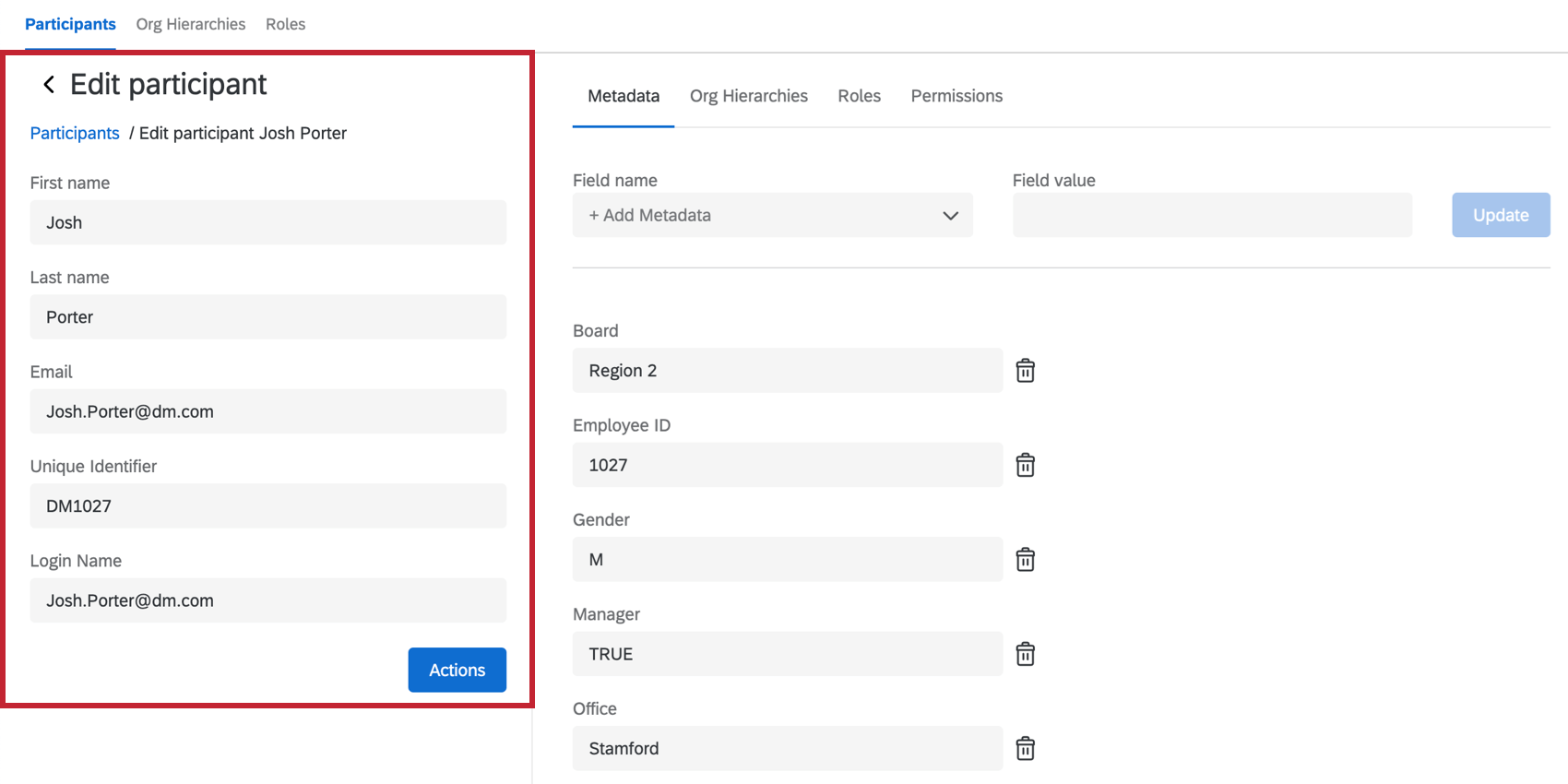Open the Actions button menu

tap(457, 670)
